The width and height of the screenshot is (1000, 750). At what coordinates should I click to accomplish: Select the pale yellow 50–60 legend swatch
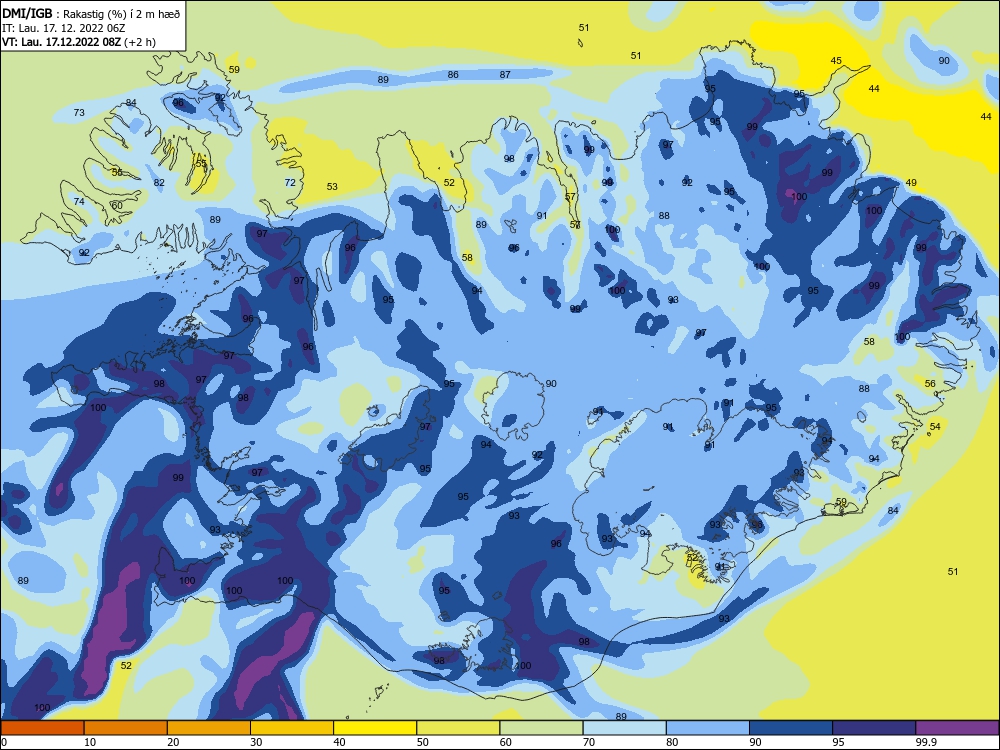(458, 728)
